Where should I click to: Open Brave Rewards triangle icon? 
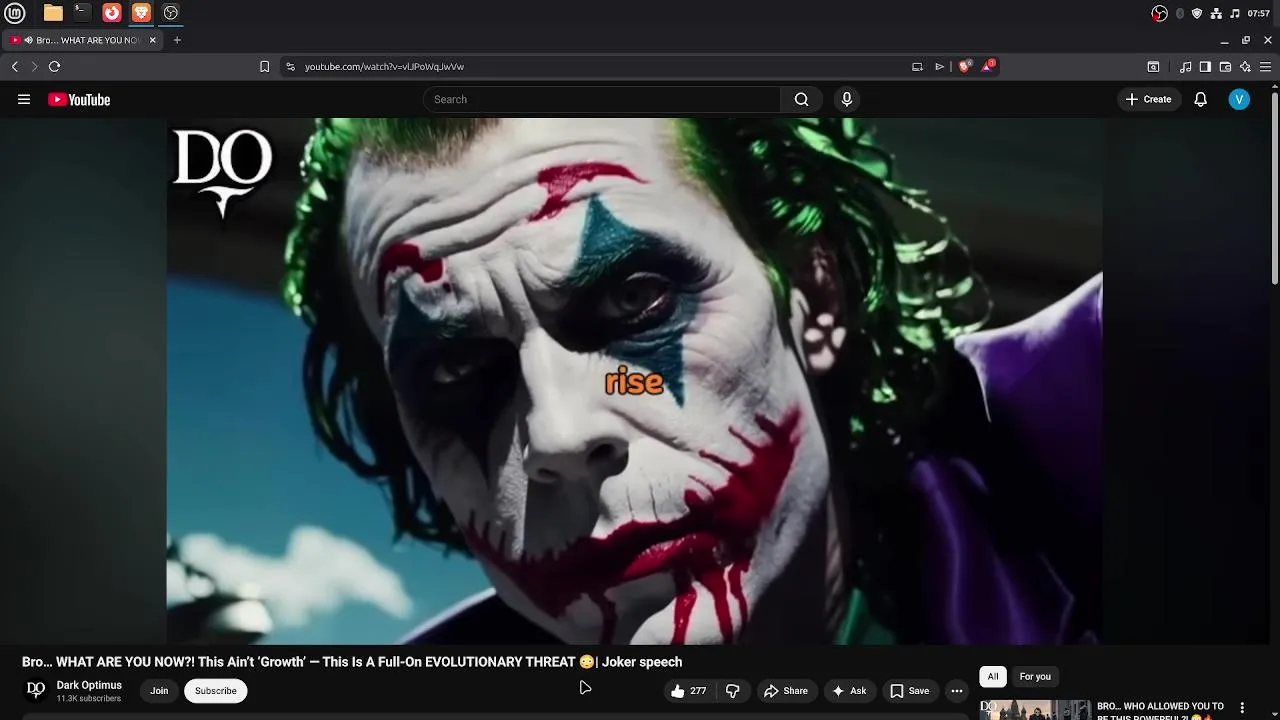pyautogui.click(x=988, y=66)
